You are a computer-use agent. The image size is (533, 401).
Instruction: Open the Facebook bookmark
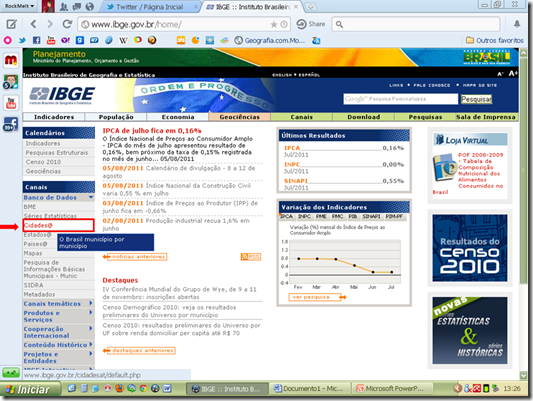[x=36, y=40]
